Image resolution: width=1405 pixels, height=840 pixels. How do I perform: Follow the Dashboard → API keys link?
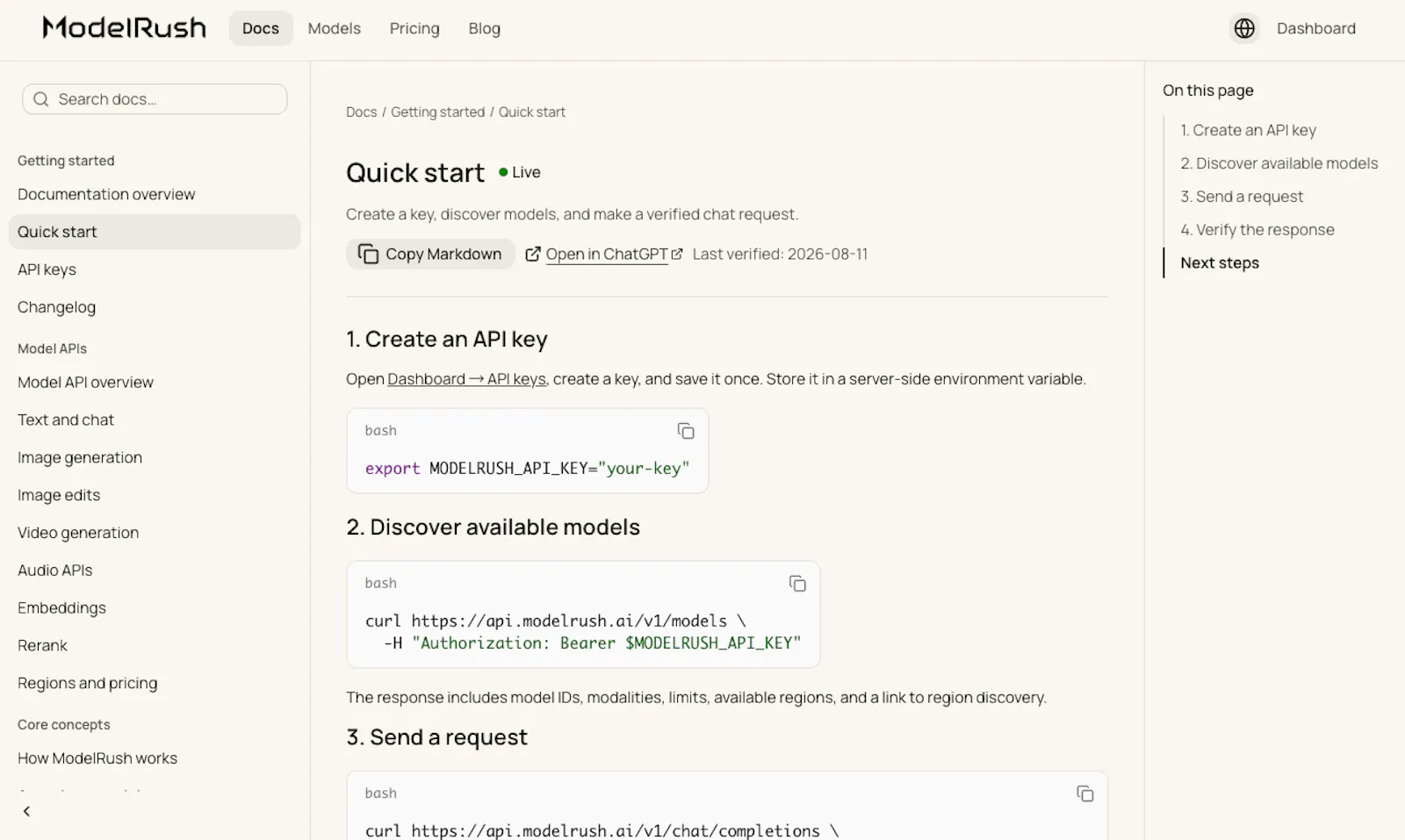tap(466, 379)
